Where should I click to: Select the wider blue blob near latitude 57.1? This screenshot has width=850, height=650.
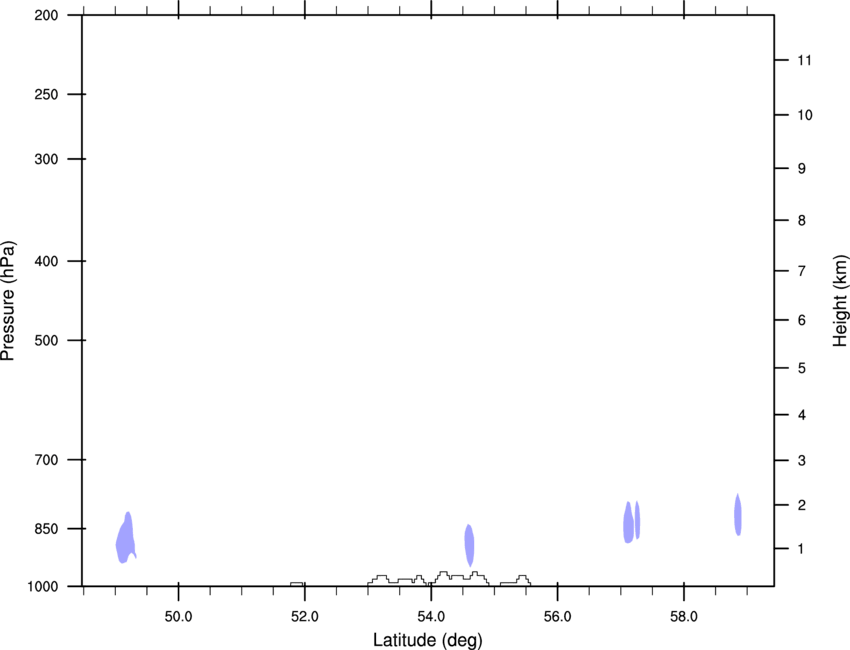[628, 523]
